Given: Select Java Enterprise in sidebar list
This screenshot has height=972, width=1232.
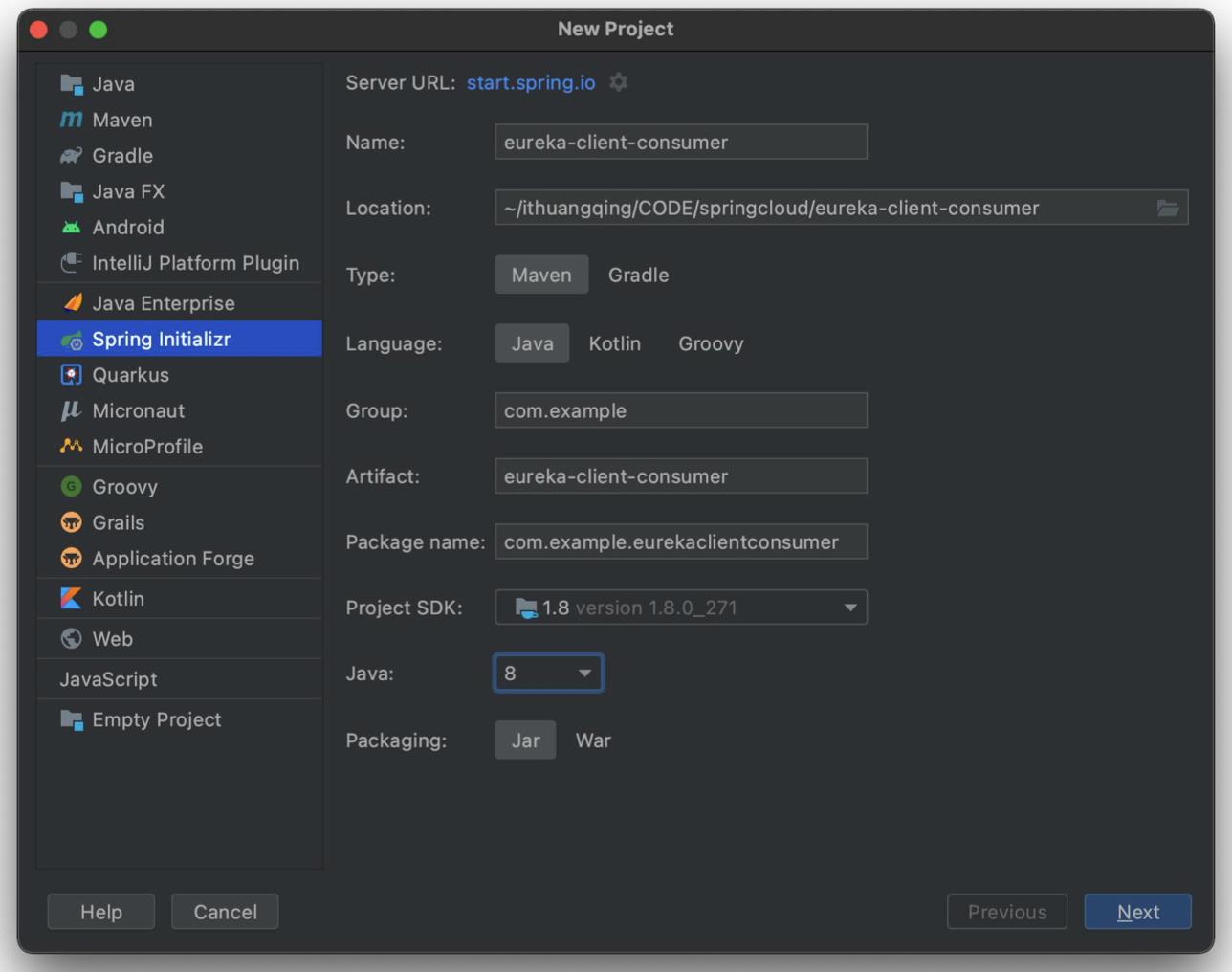Looking at the screenshot, I should (x=179, y=303).
